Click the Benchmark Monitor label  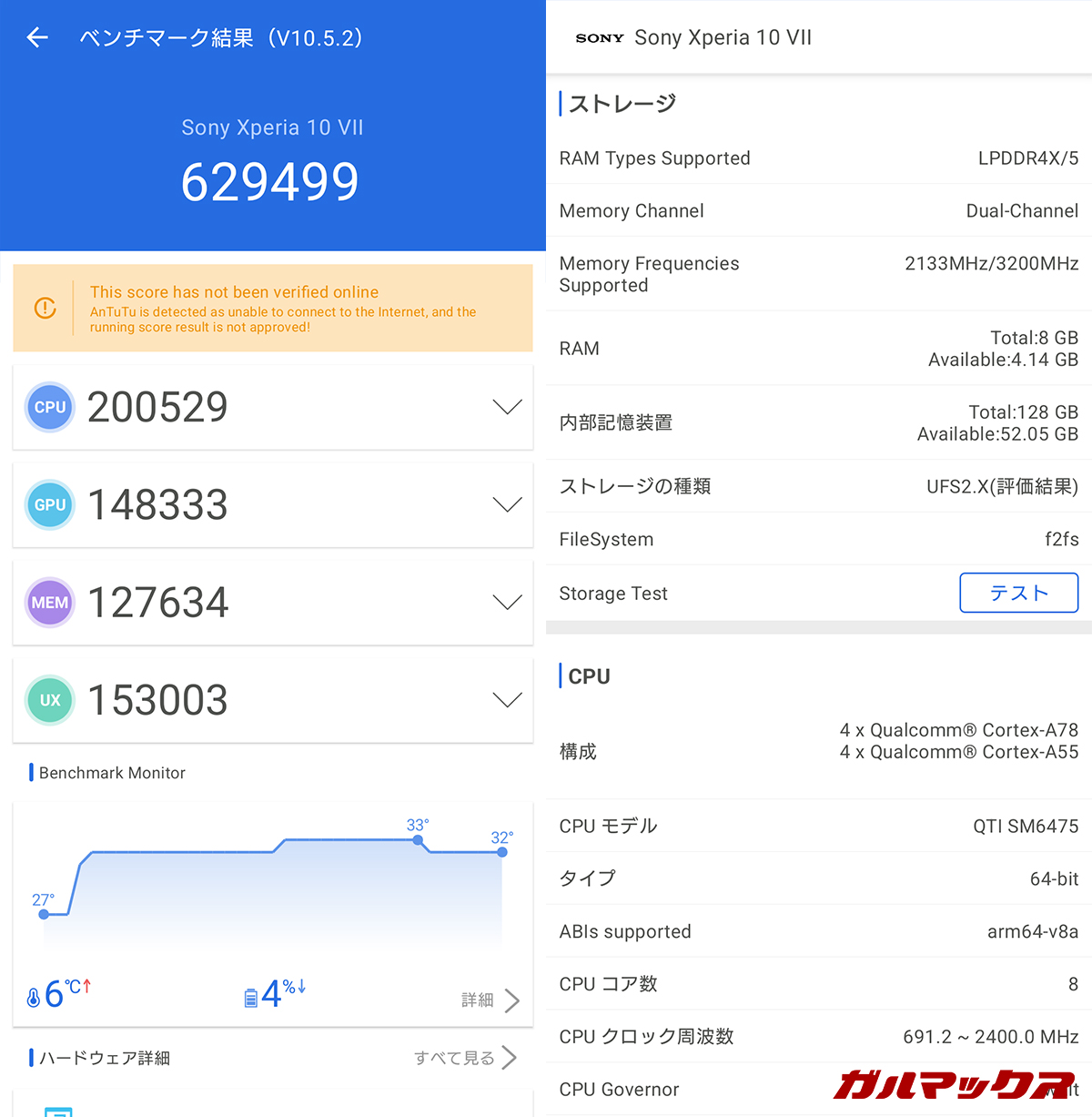(109, 772)
